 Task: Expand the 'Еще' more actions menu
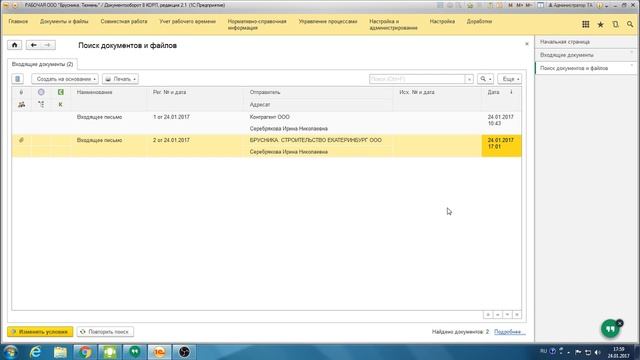point(510,79)
